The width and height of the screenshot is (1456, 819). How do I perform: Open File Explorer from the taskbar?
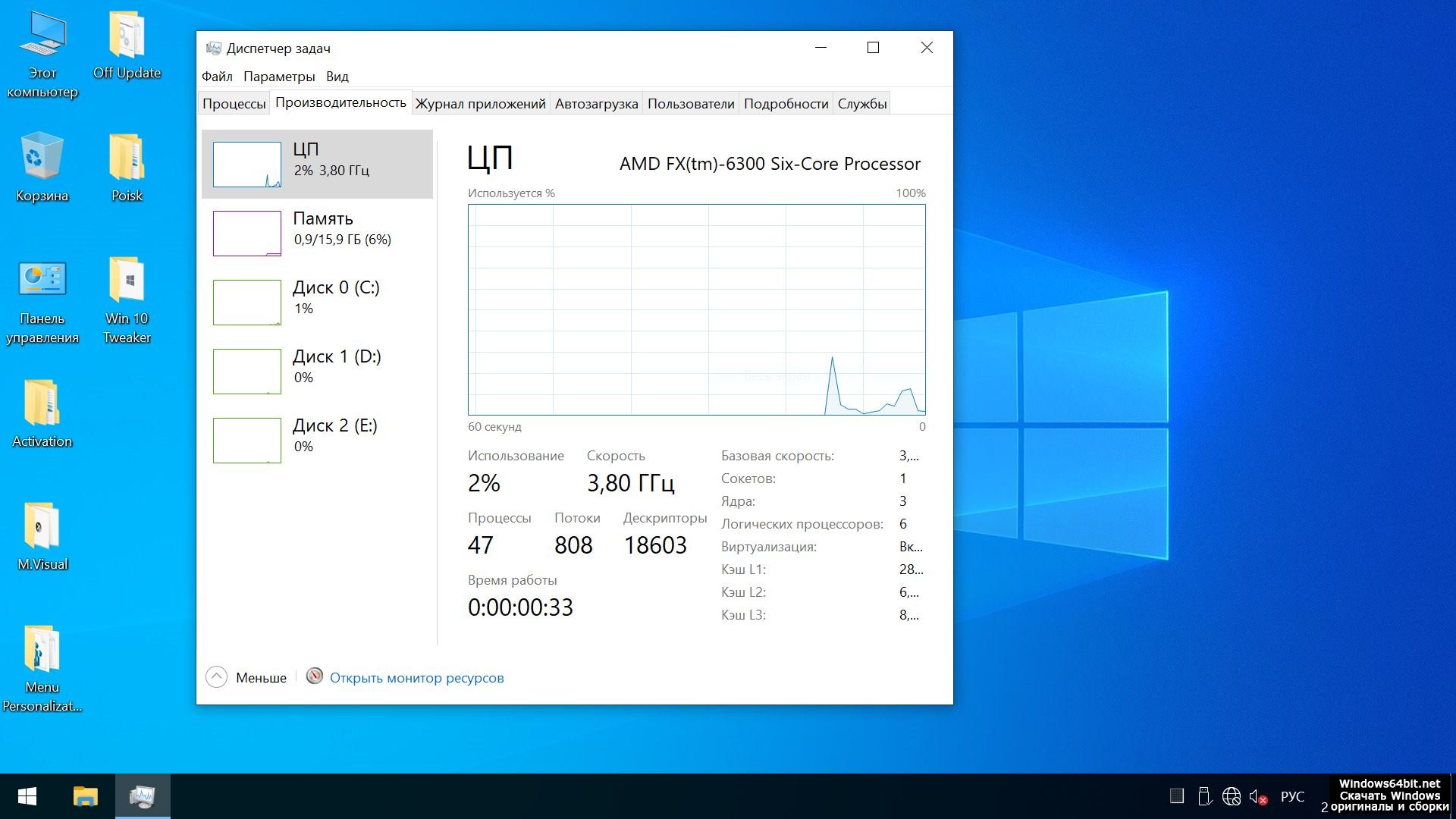(x=85, y=796)
